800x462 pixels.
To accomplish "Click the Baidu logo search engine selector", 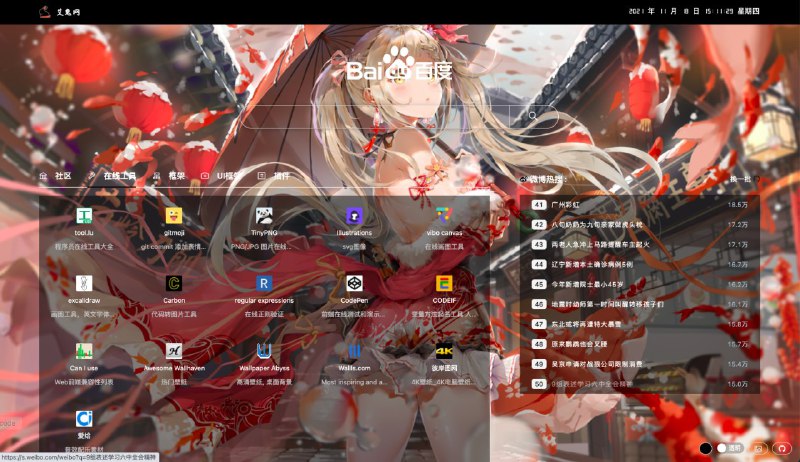I will (x=400, y=68).
